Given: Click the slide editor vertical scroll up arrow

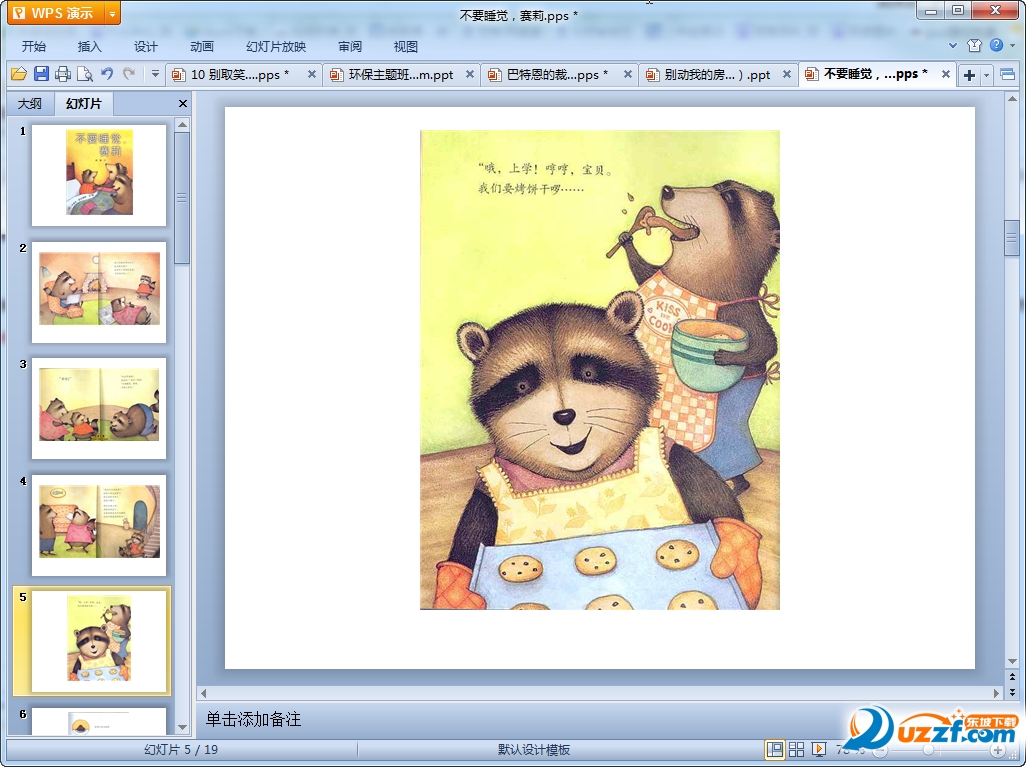Looking at the screenshot, I should (x=1012, y=99).
